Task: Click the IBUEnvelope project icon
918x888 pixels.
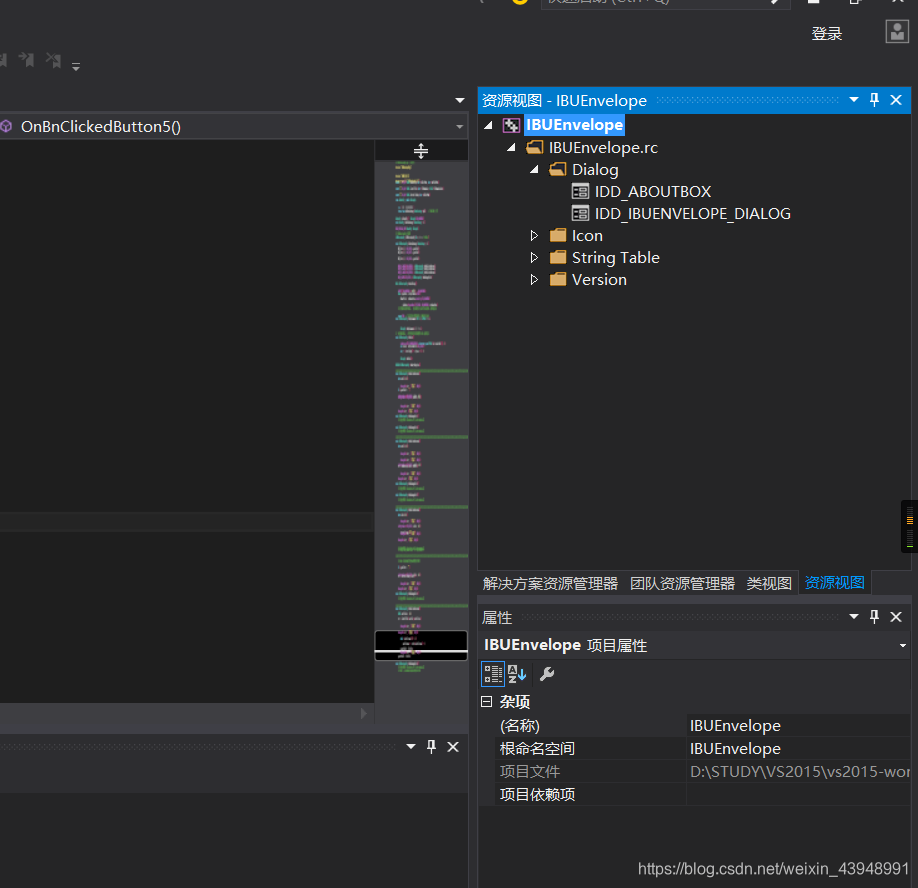Action: pyautogui.click(x=511, y=125)
